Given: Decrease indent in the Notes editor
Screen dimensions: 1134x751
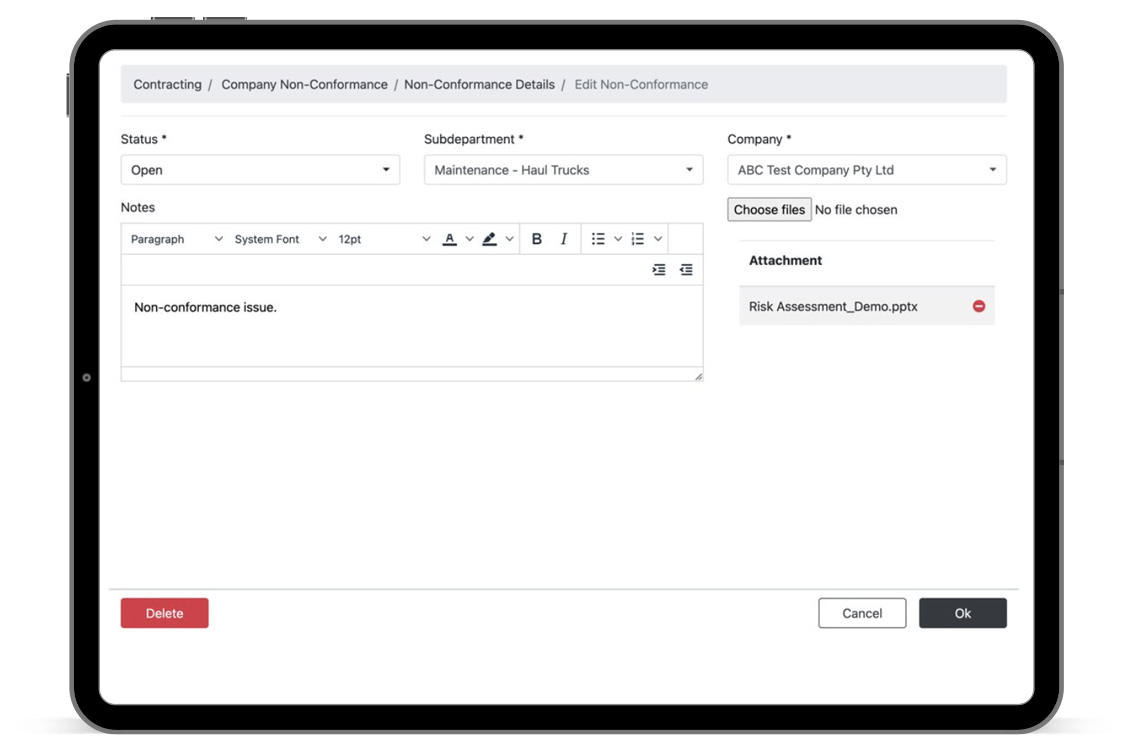Looking at the screenshot, I should 686,270.
